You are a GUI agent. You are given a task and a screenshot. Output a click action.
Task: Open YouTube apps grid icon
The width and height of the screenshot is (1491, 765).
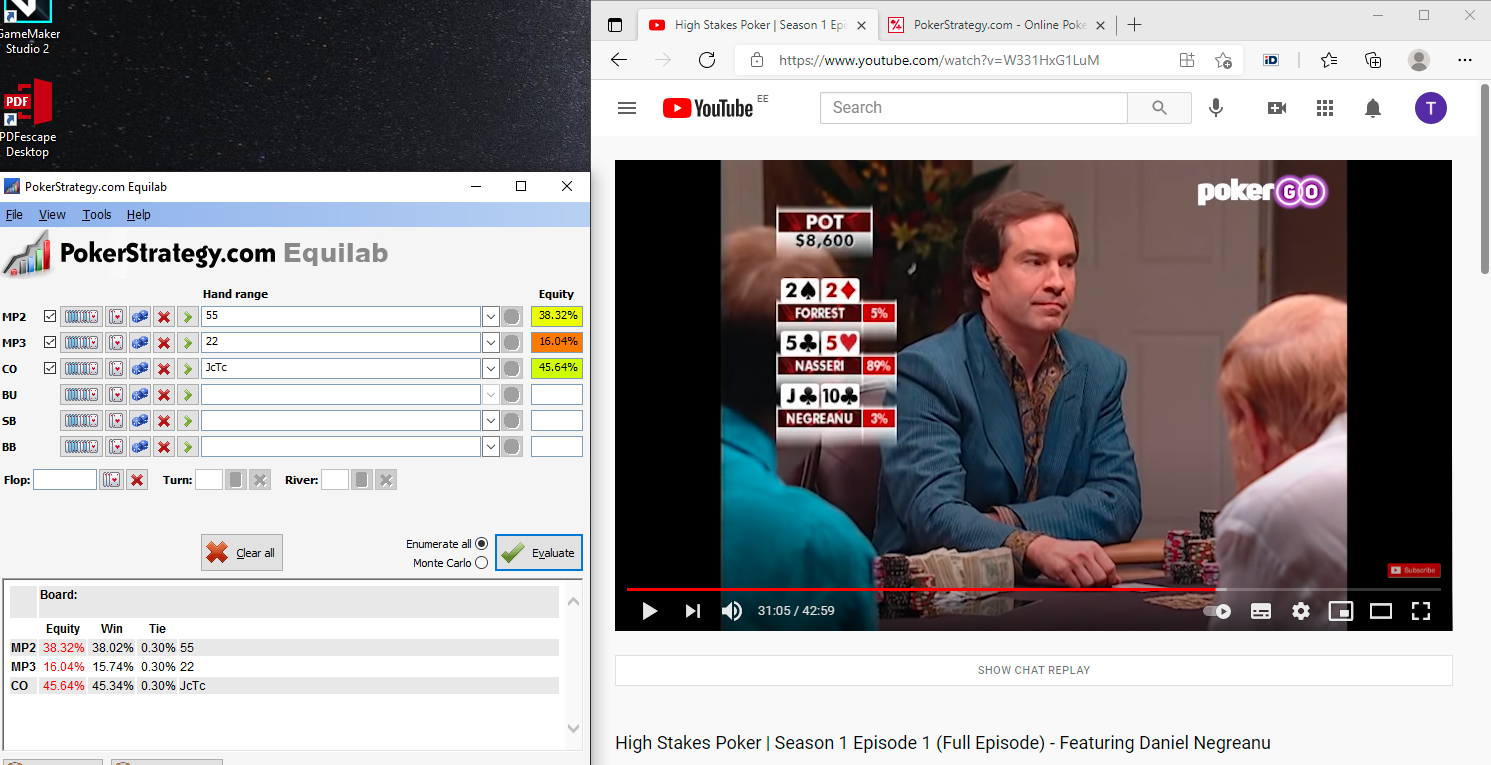[x=1325, y=108]
